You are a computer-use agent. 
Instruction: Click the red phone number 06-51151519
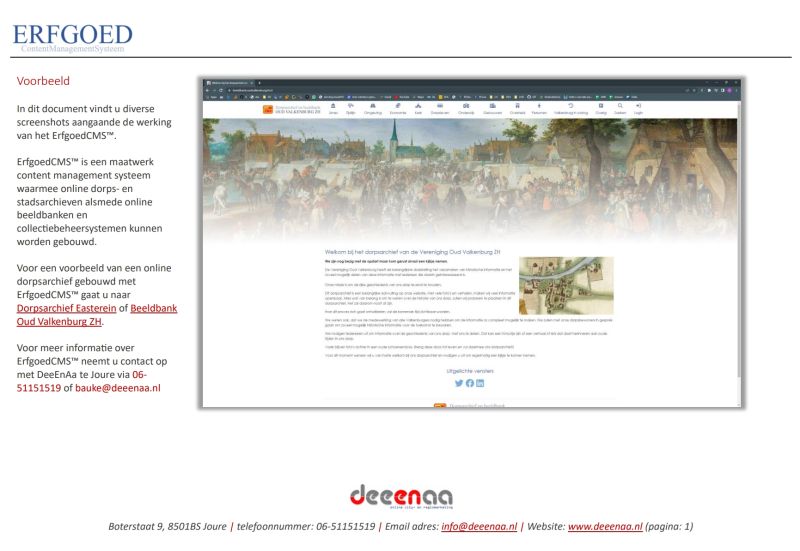click(x=82, y=381)
